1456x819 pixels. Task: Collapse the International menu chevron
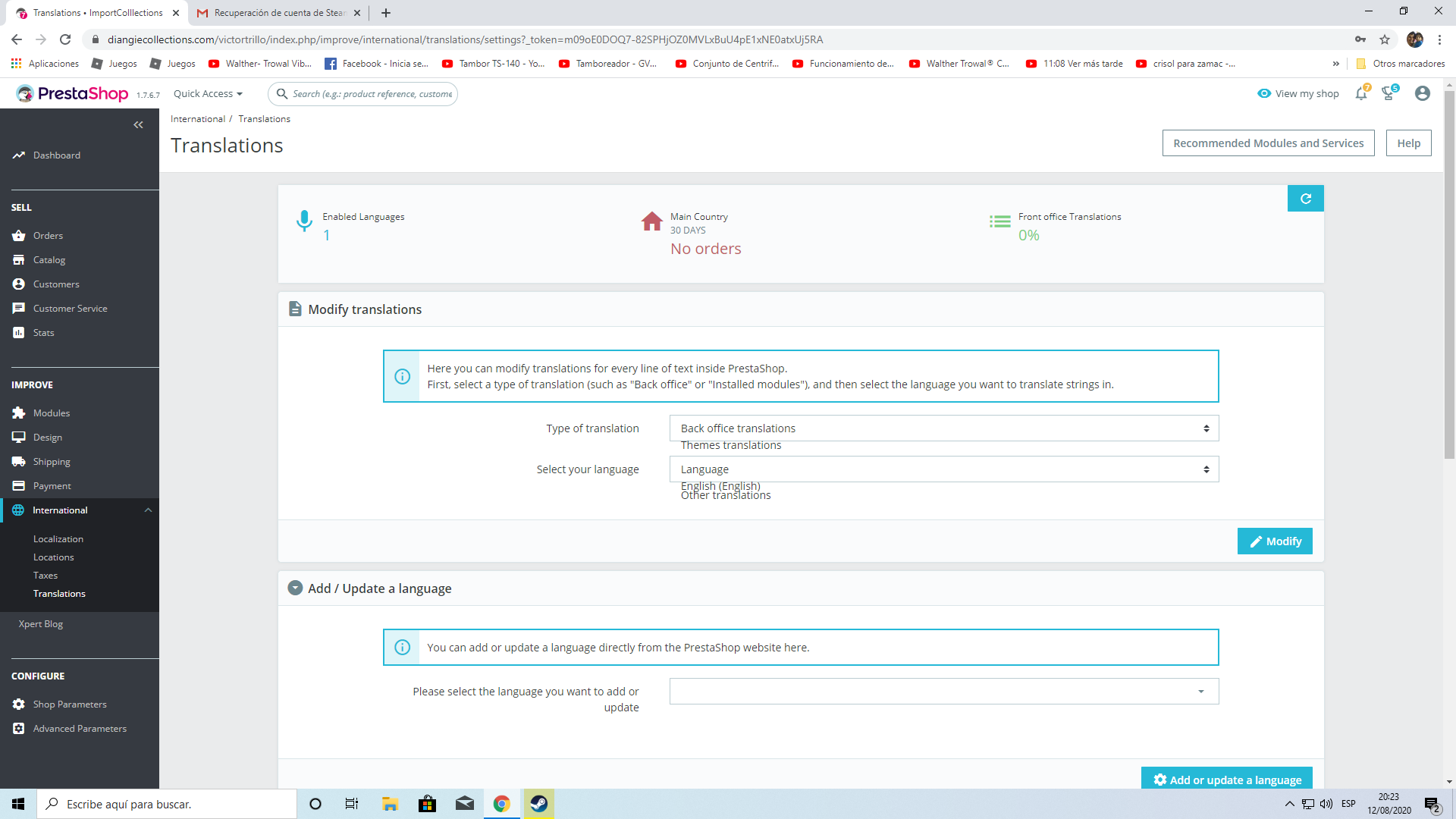coord(148,510)
